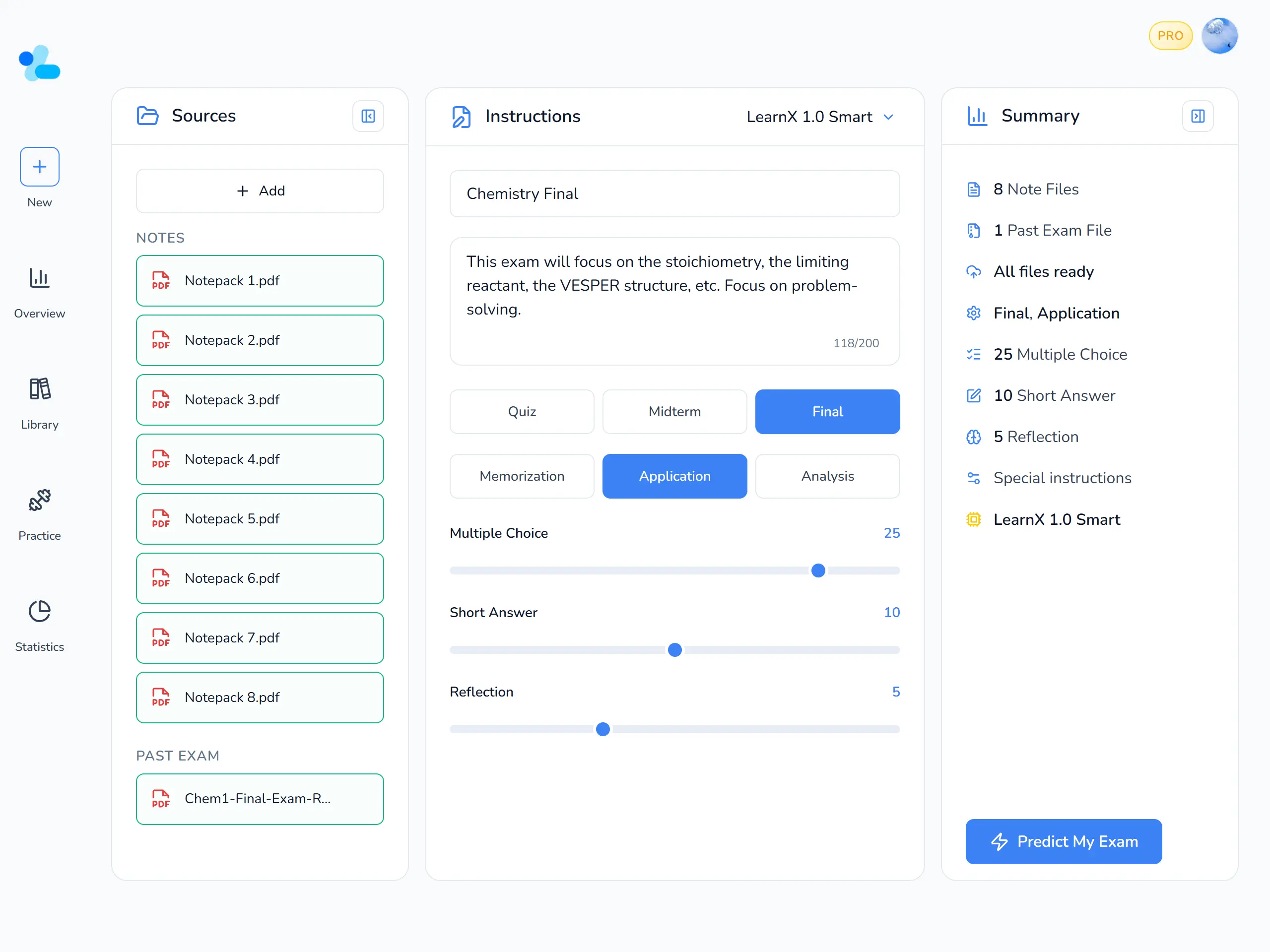Screen dimensions: 1270x952
Task: Open the Overview chart icon
Action: (40, 278)
